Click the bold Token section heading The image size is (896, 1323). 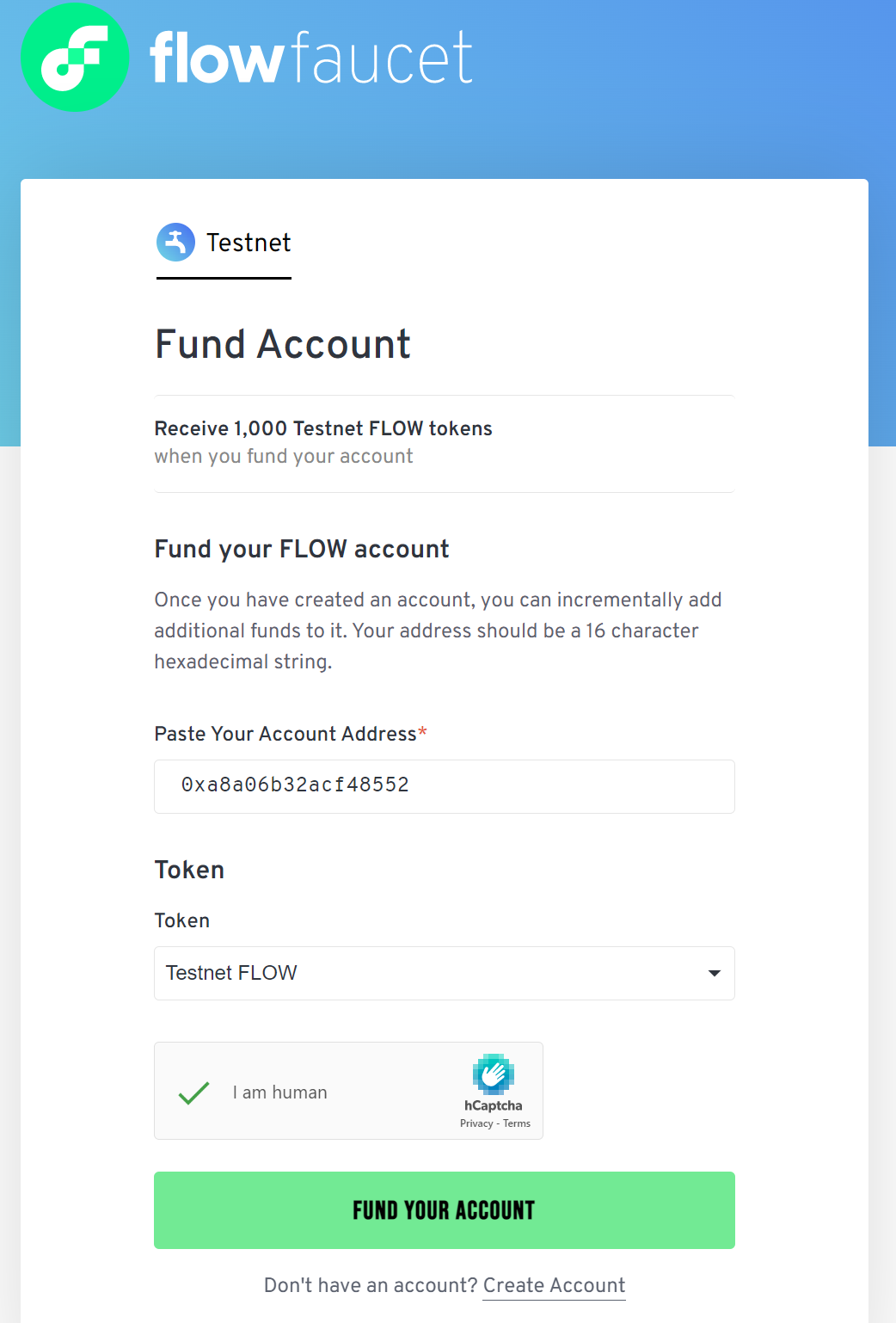[x=189, y=870]
